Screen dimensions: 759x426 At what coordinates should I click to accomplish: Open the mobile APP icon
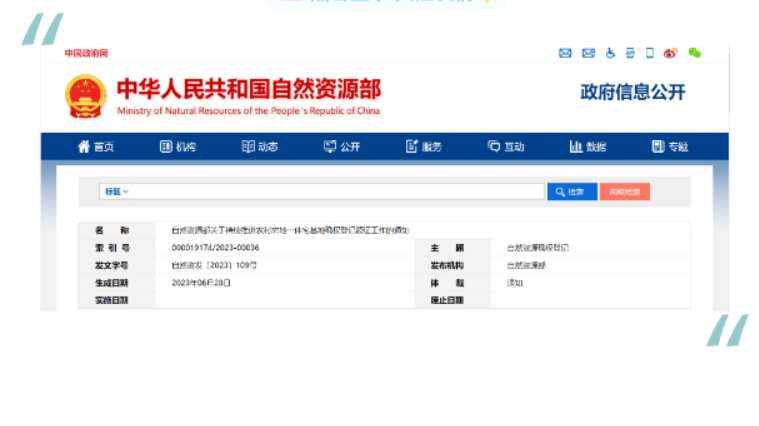(x=630, y=53)
